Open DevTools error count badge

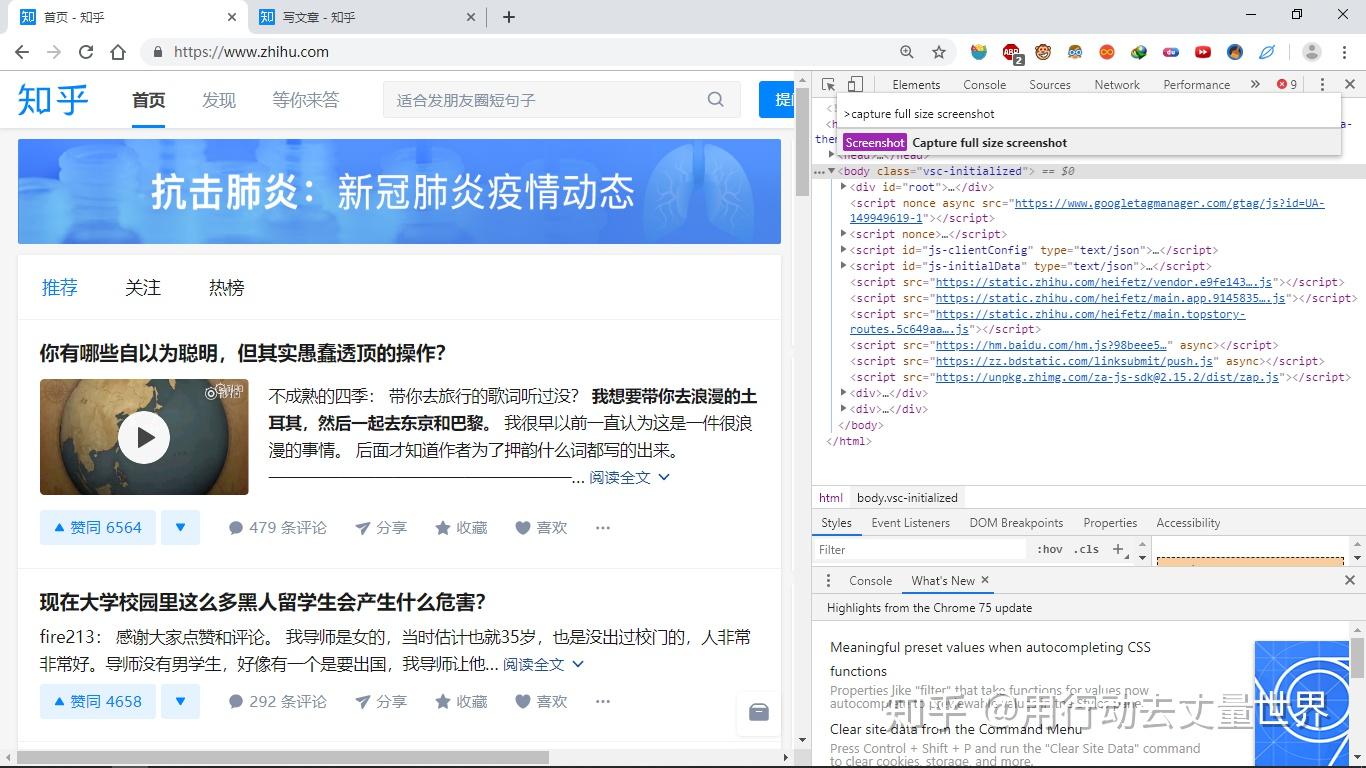pyautogui.click(x=1286, y=84)
